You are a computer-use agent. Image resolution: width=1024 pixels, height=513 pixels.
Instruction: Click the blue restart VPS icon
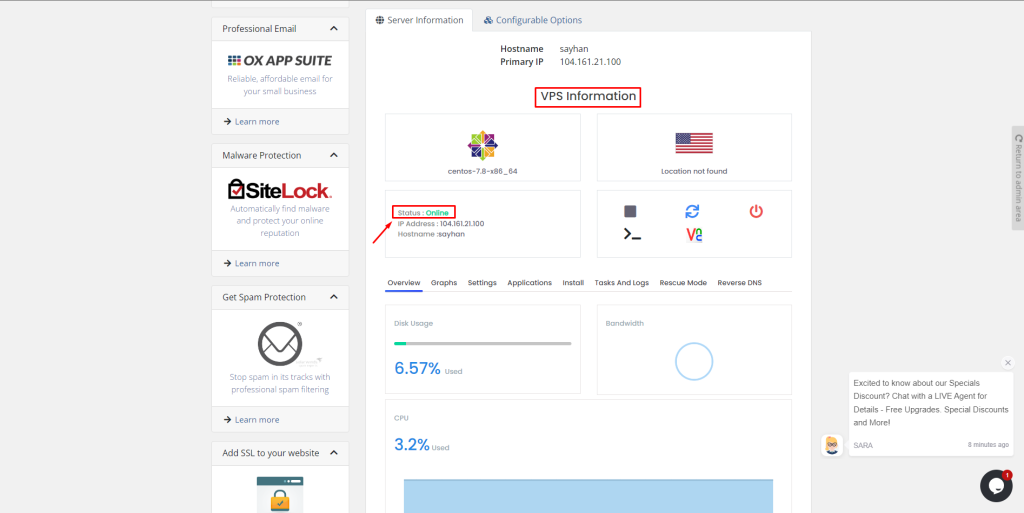[x=692, y=211]
